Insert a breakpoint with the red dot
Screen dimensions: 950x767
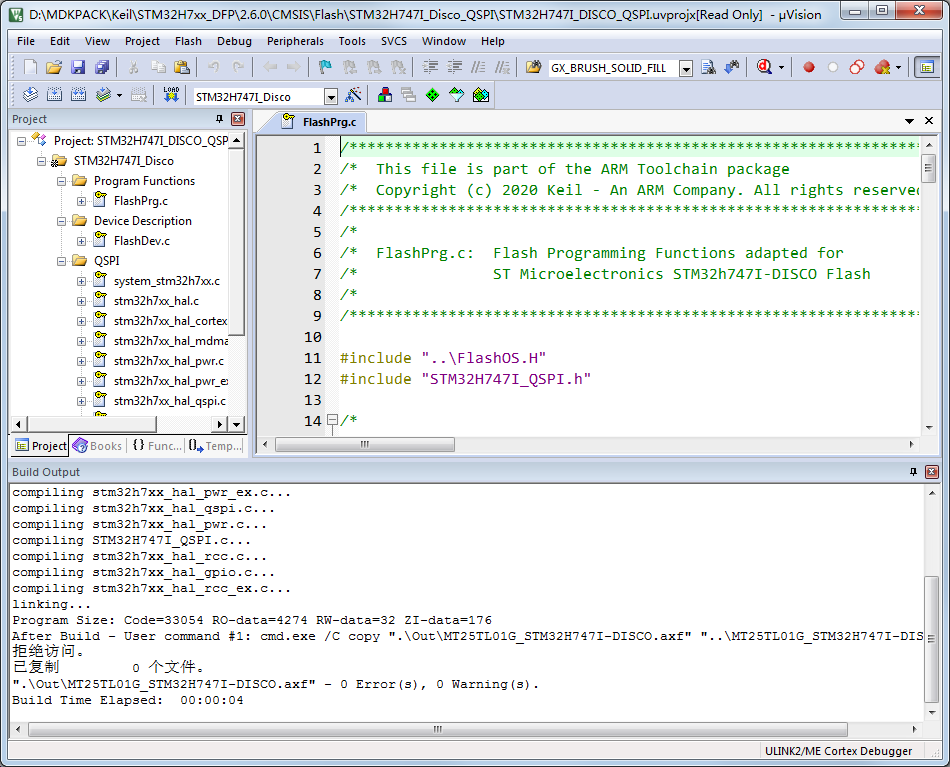pyautogui.click(x=809, y=67)
